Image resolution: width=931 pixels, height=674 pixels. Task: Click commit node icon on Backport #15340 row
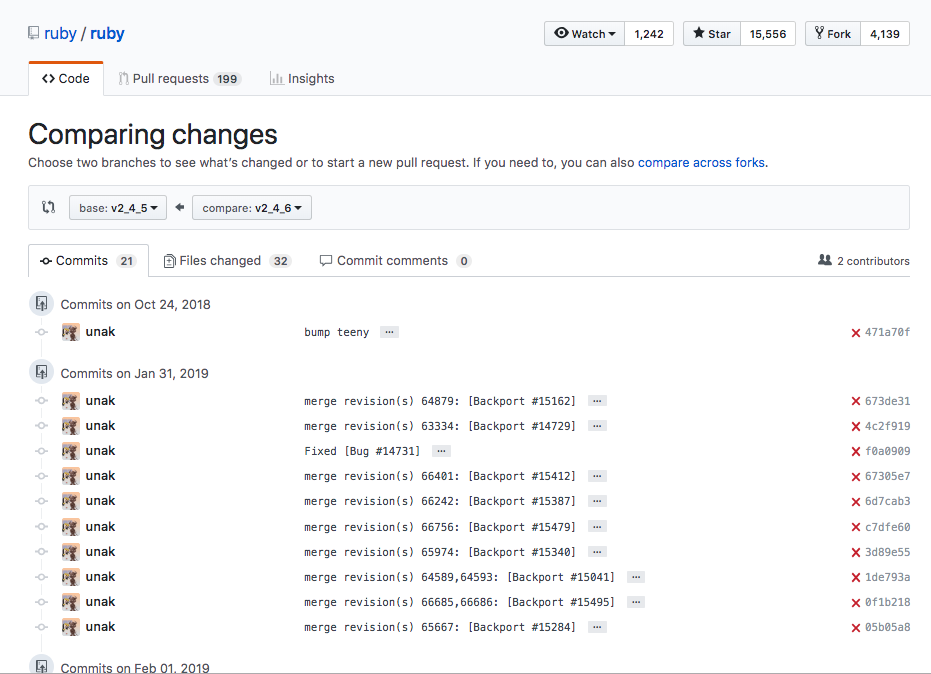(41, 552)
